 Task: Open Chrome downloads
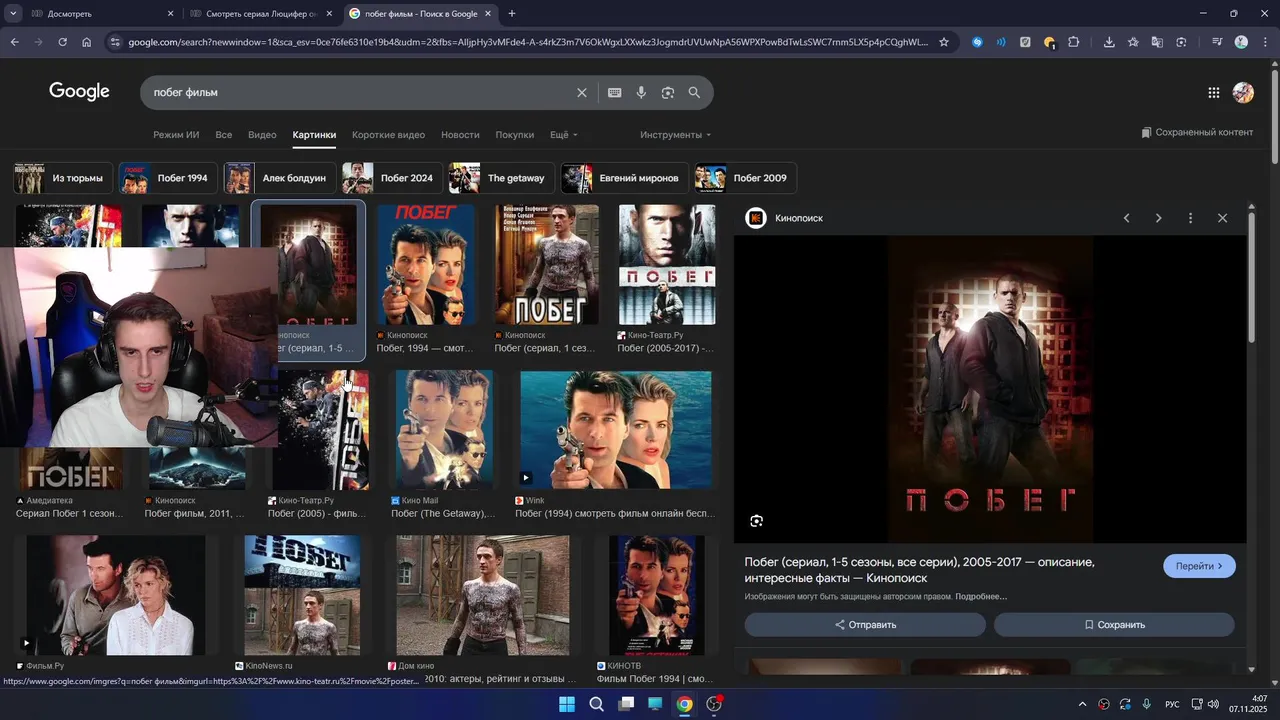pos(1109,42)
